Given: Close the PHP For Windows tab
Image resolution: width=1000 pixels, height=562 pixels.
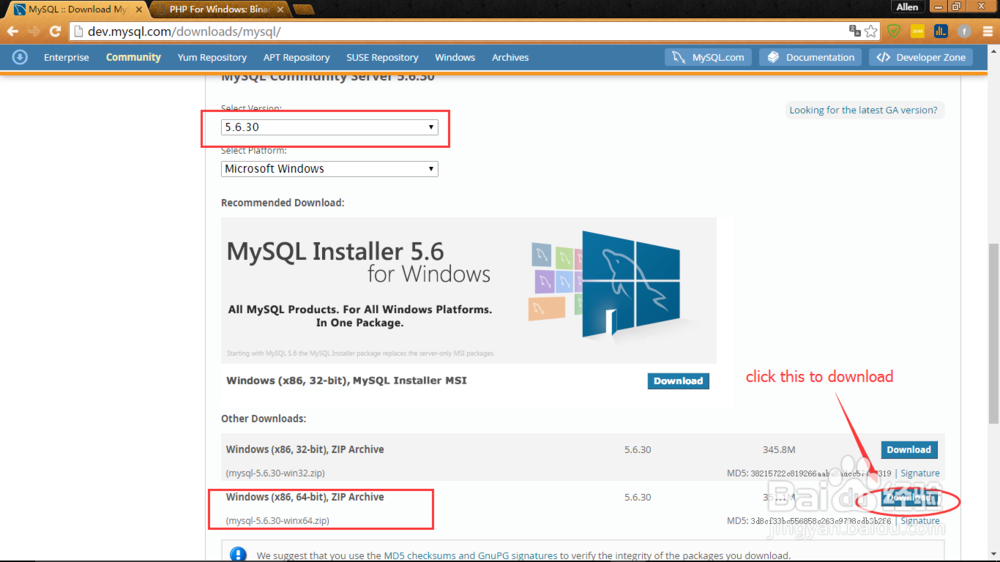Looking at the screenshot, I should (280, 10).
